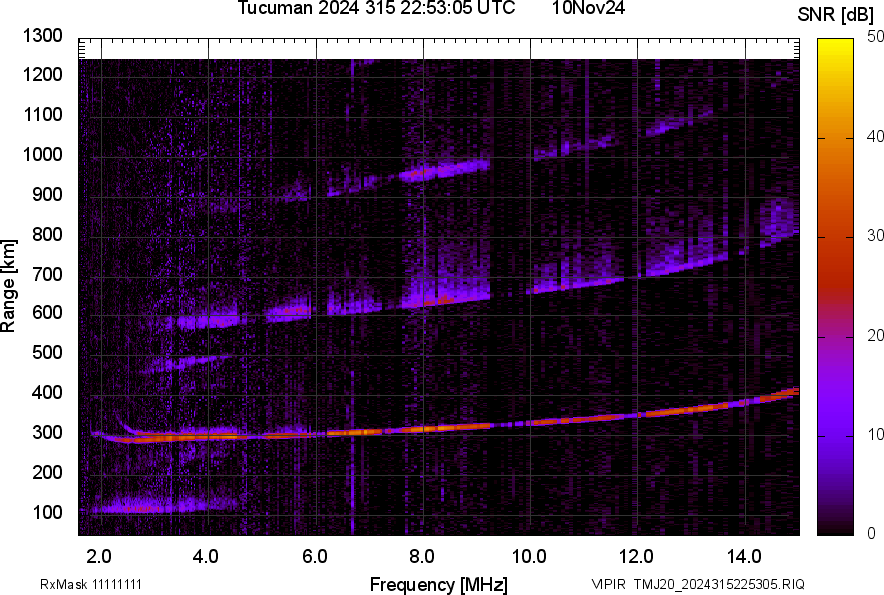The image size is (884, 595).
Task: Click the range axis tick label '700'
Action: click(47, 274)
